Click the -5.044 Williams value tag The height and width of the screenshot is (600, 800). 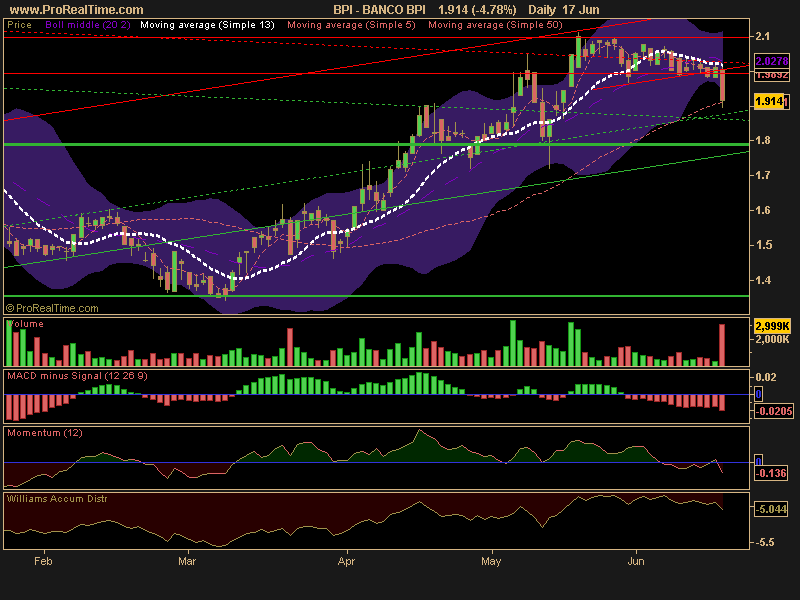click(x=770, y=509)
